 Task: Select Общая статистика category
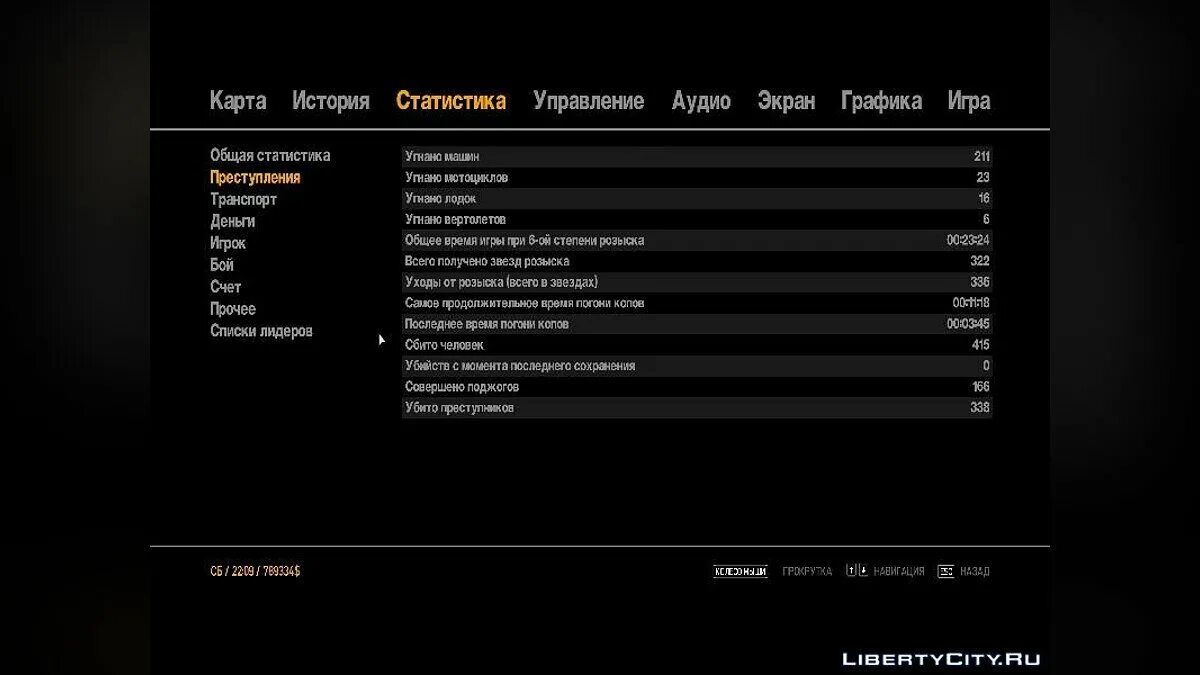pos(270,155)
